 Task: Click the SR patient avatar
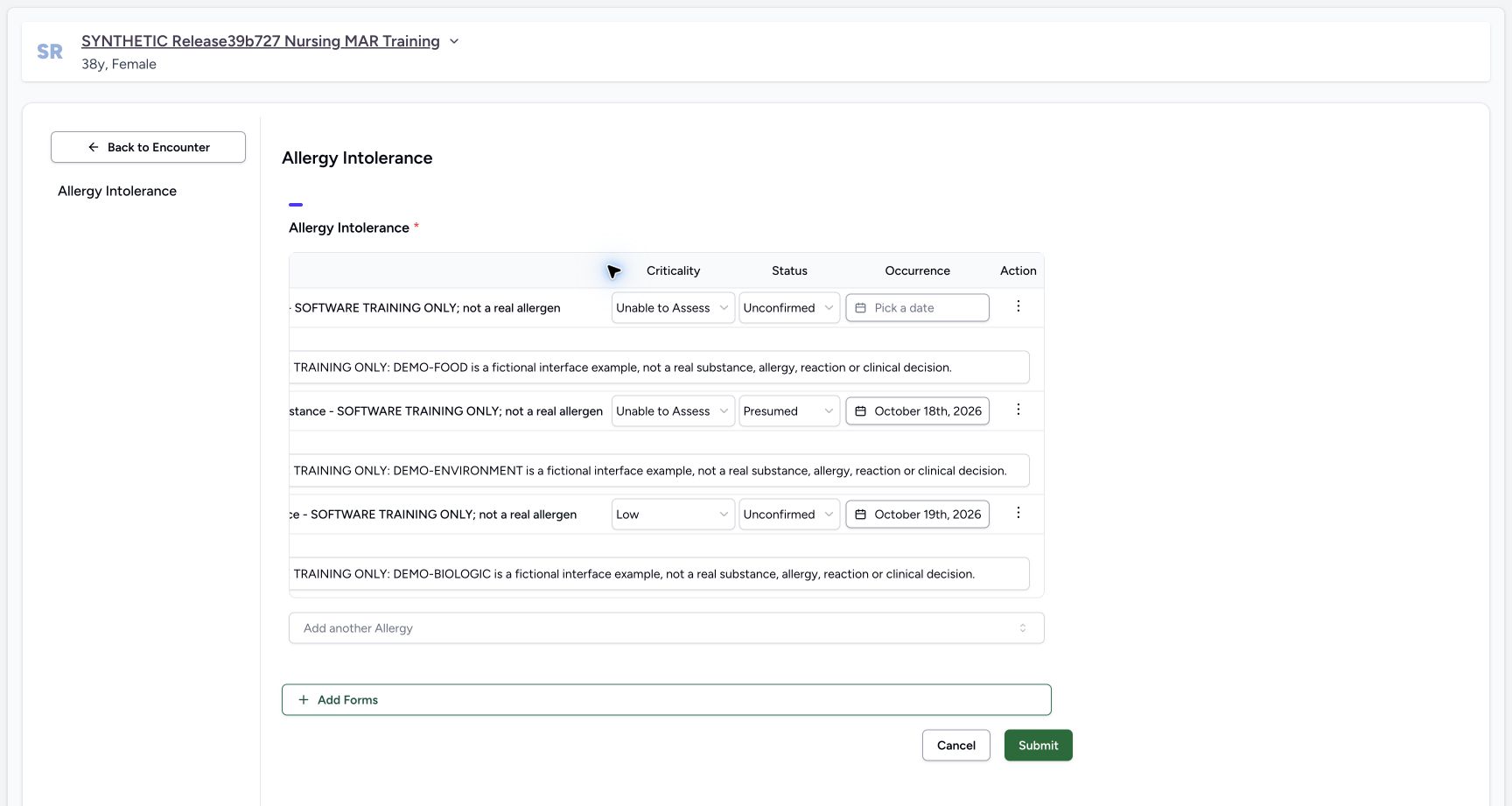click(x=50, y=52)
